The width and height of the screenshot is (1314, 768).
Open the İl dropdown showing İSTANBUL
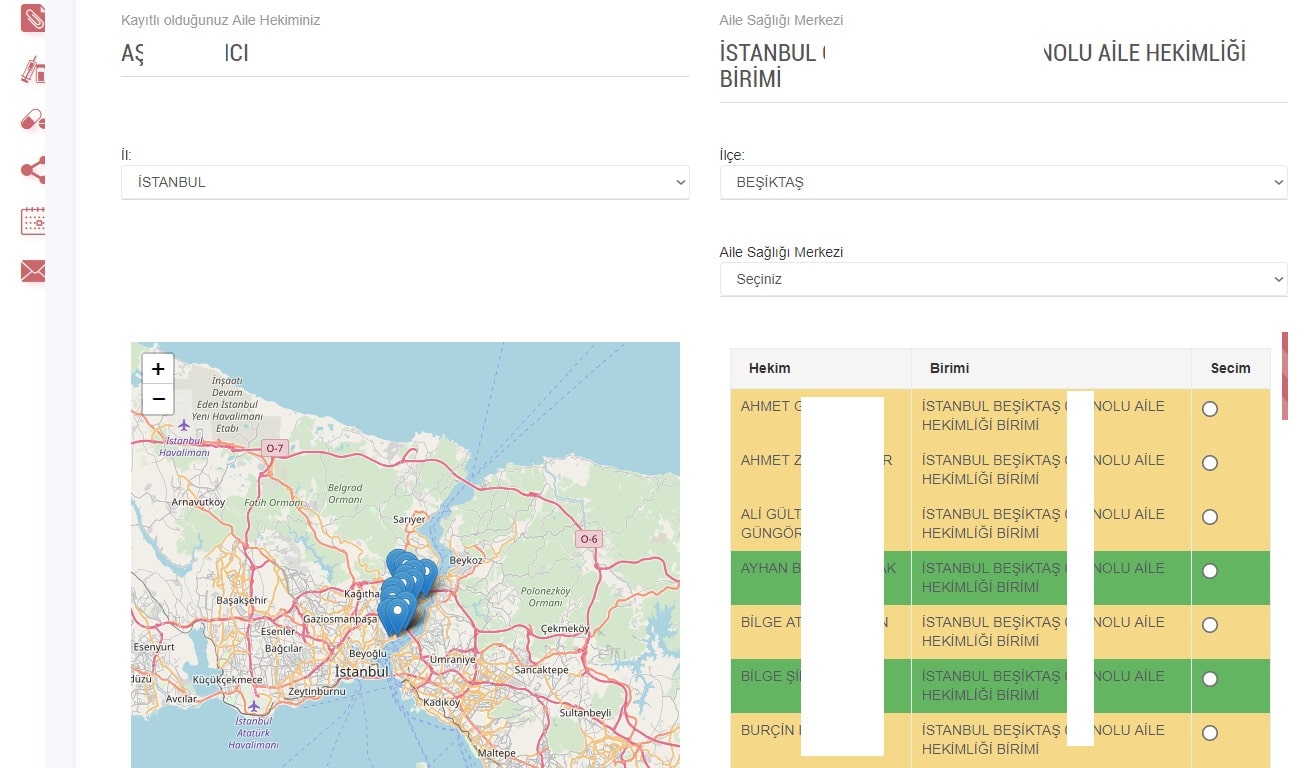(405, 182)
